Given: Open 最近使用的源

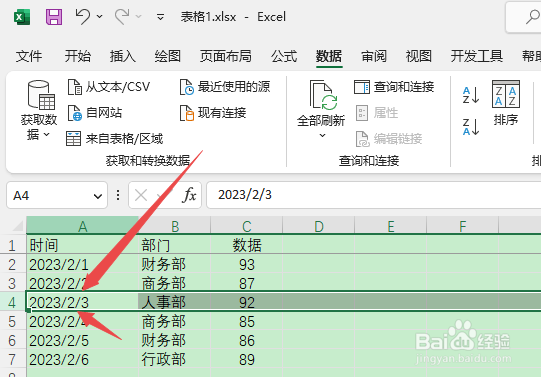Looking at the screenshot, I should pos(225,87).
